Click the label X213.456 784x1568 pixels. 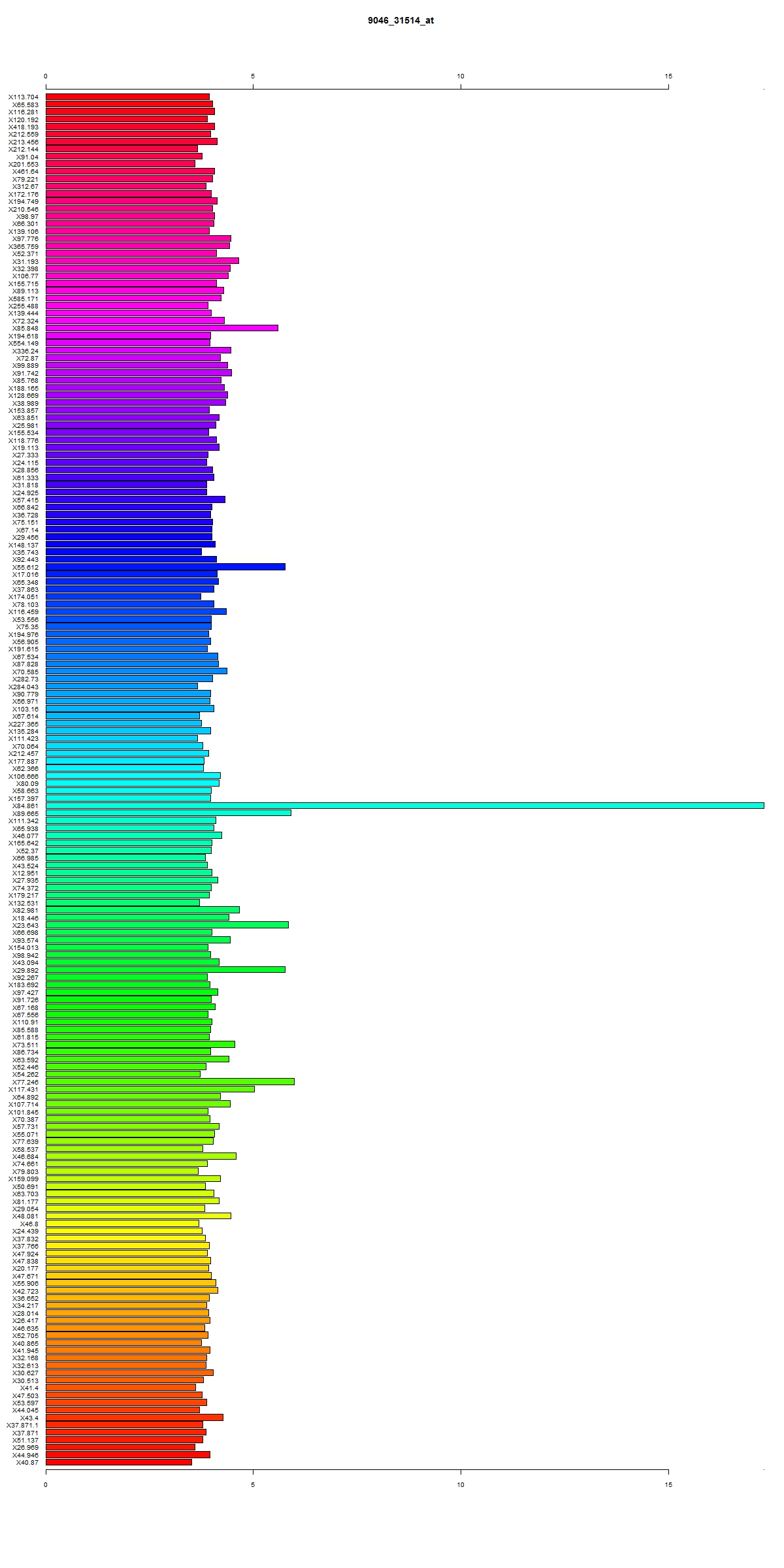[x=24, y=142]
